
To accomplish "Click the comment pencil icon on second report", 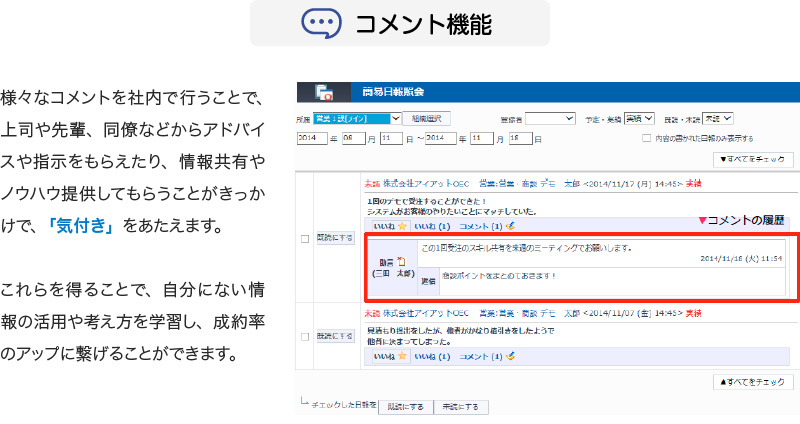I will pos(510,356).
